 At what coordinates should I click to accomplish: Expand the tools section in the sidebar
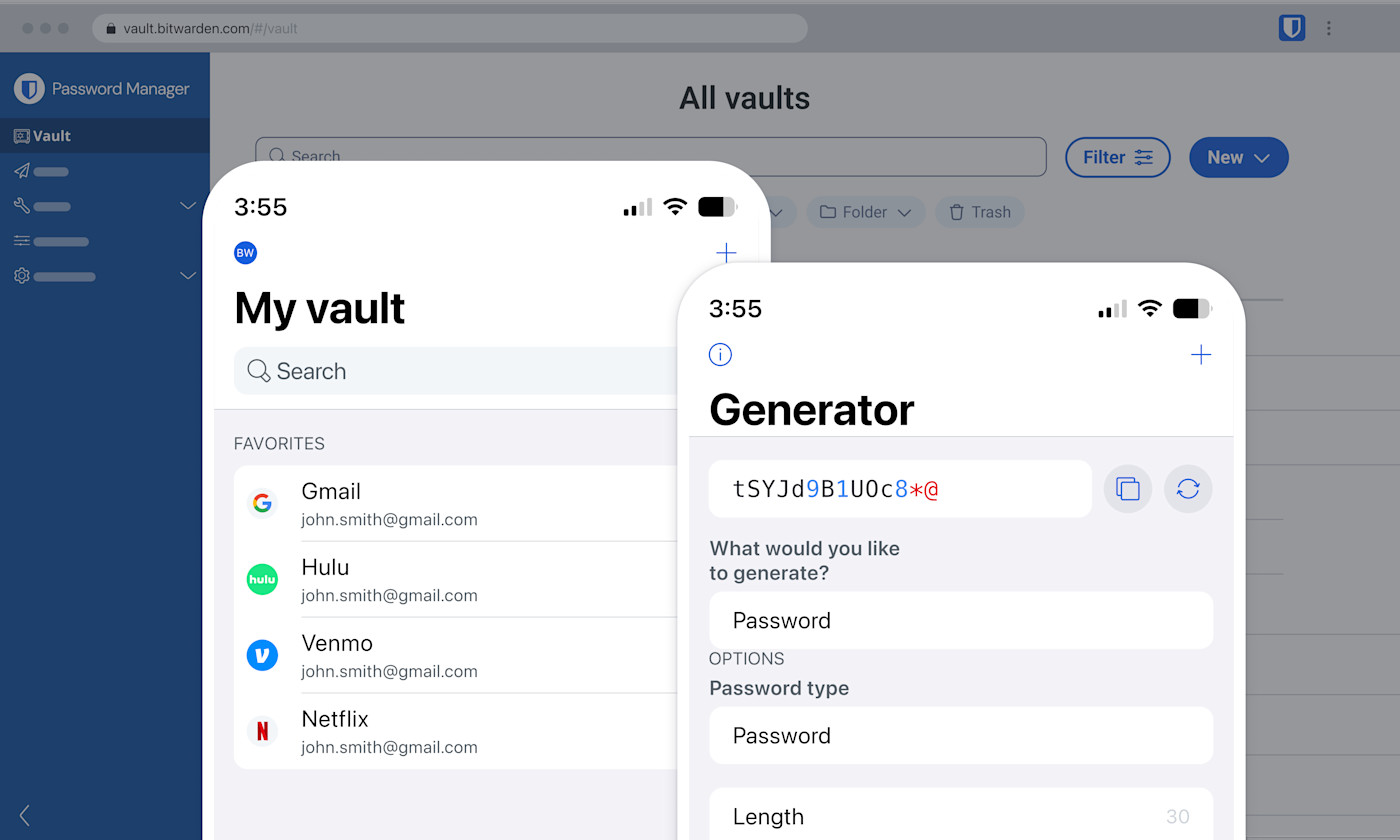187,206
